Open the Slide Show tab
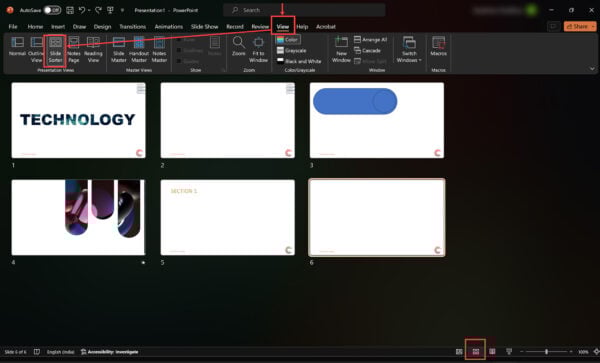 204,27
